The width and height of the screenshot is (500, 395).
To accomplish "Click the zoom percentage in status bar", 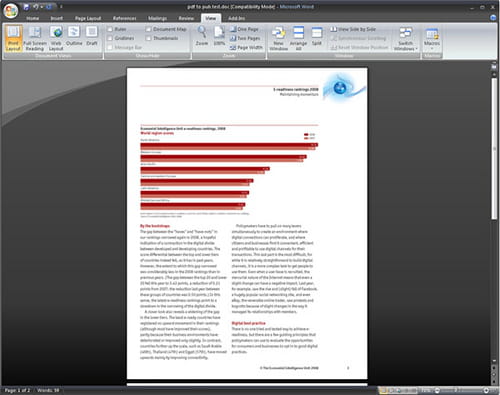I will pyautogui.click(x=426, y=390).
